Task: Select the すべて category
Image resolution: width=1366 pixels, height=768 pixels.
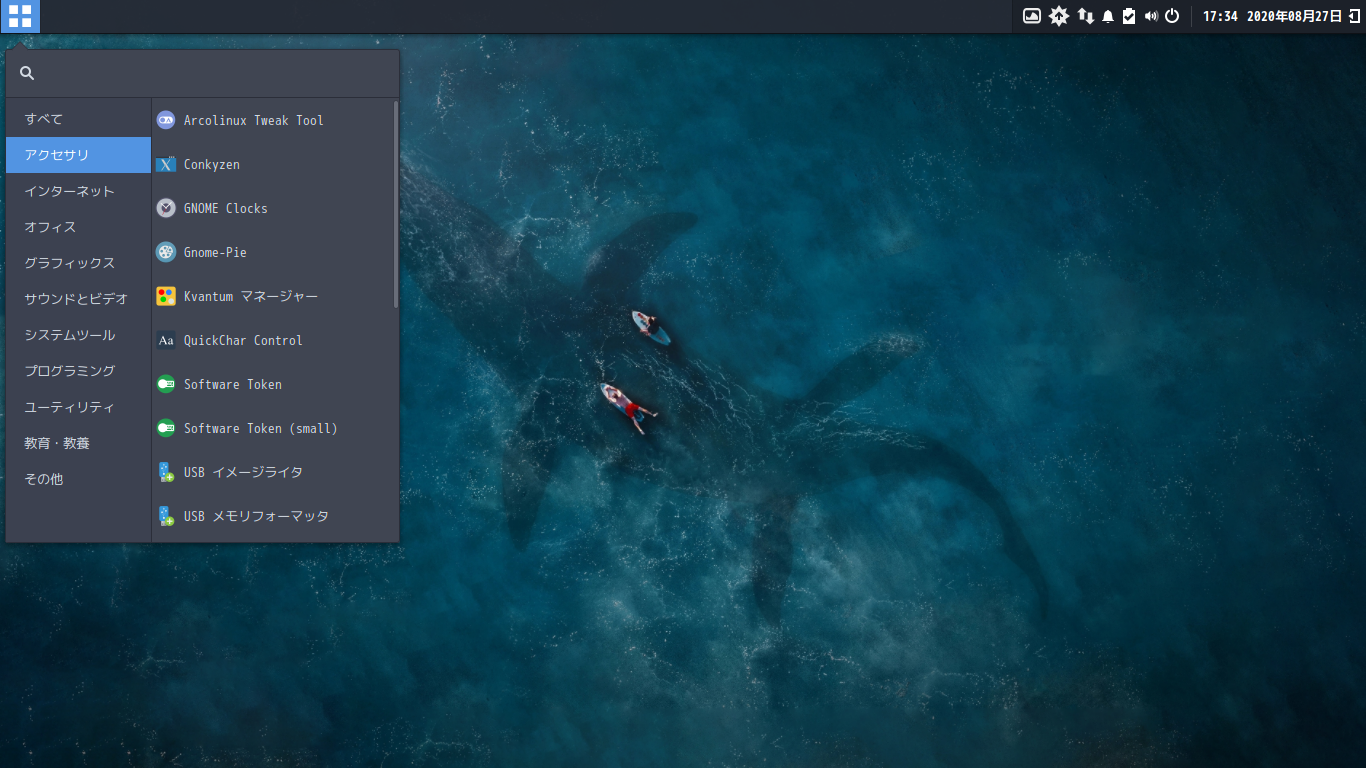Action: (x=78, y=119)
